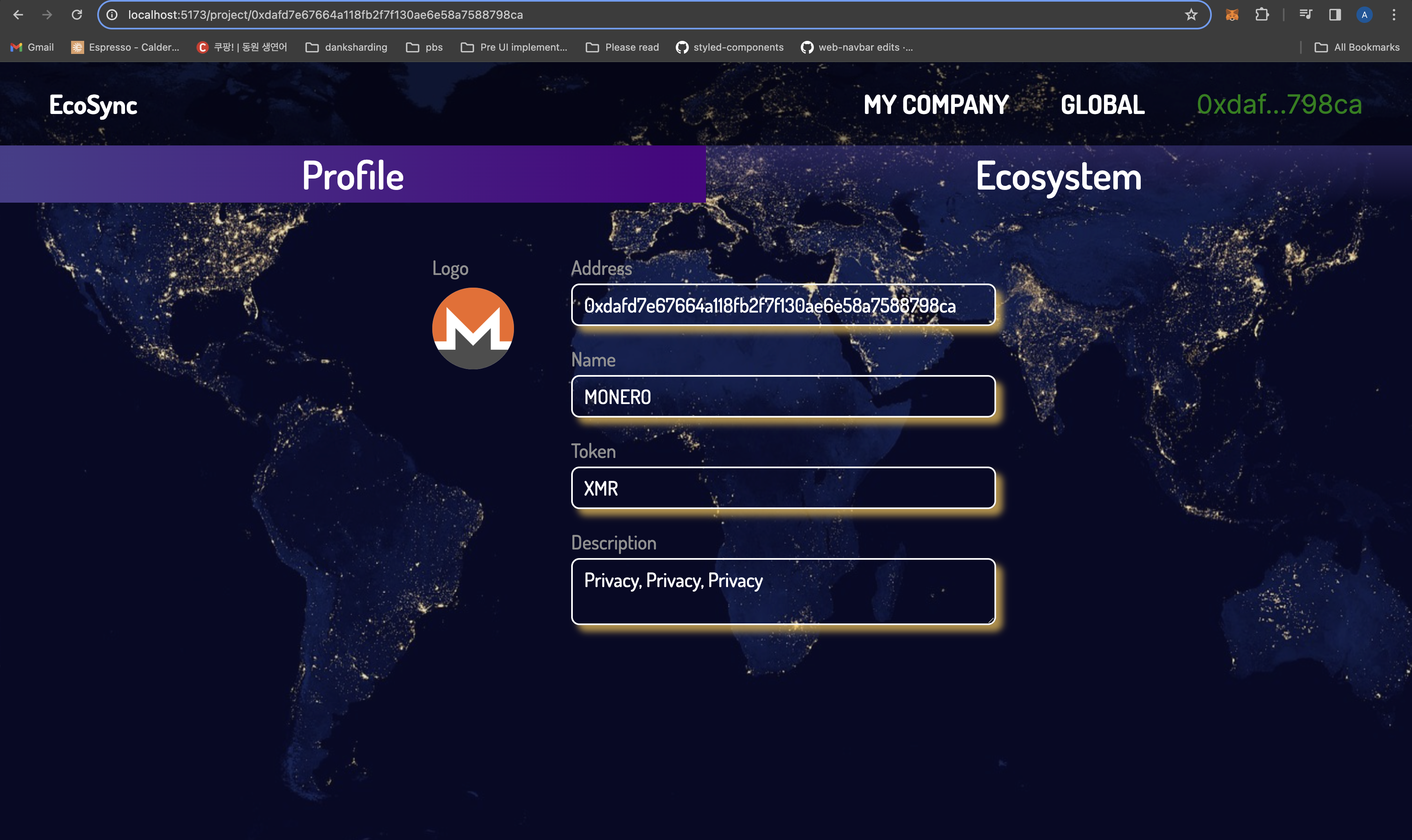Open Chrome's three-dot menu
This screenshot has height=840, width=1412.
[1393, 15]
